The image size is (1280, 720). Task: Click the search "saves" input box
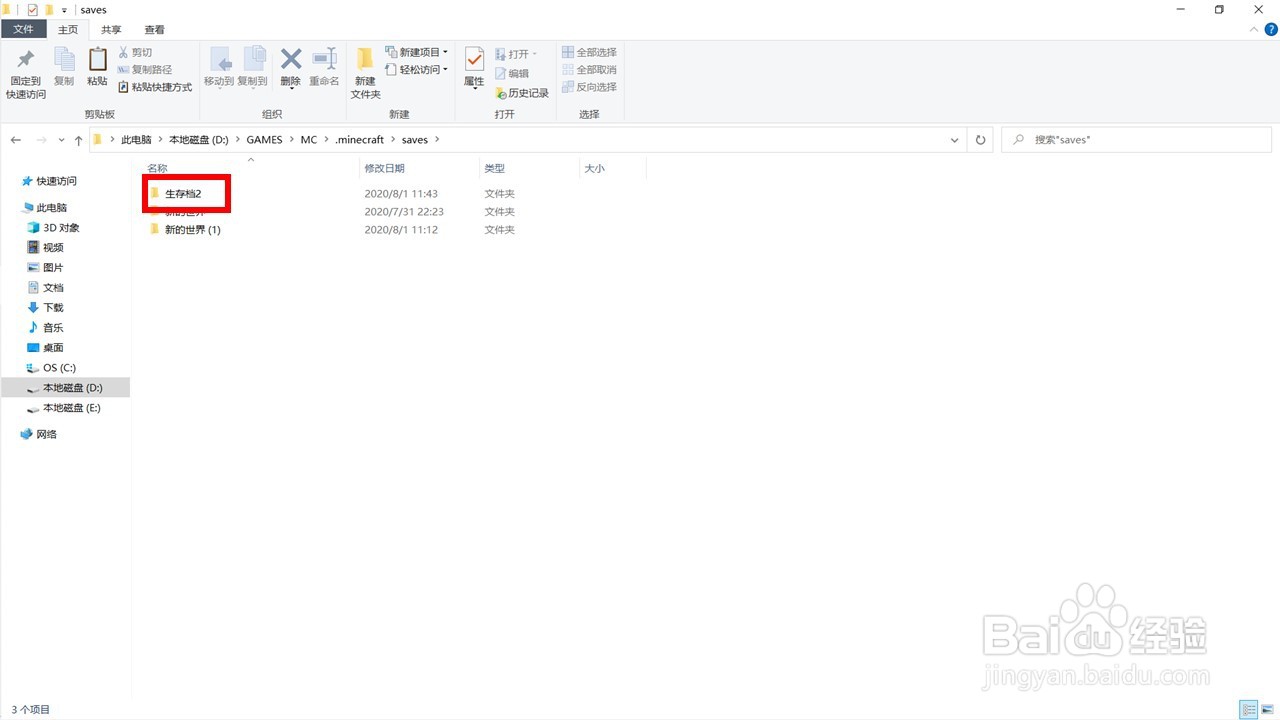tap(1136, 140)
